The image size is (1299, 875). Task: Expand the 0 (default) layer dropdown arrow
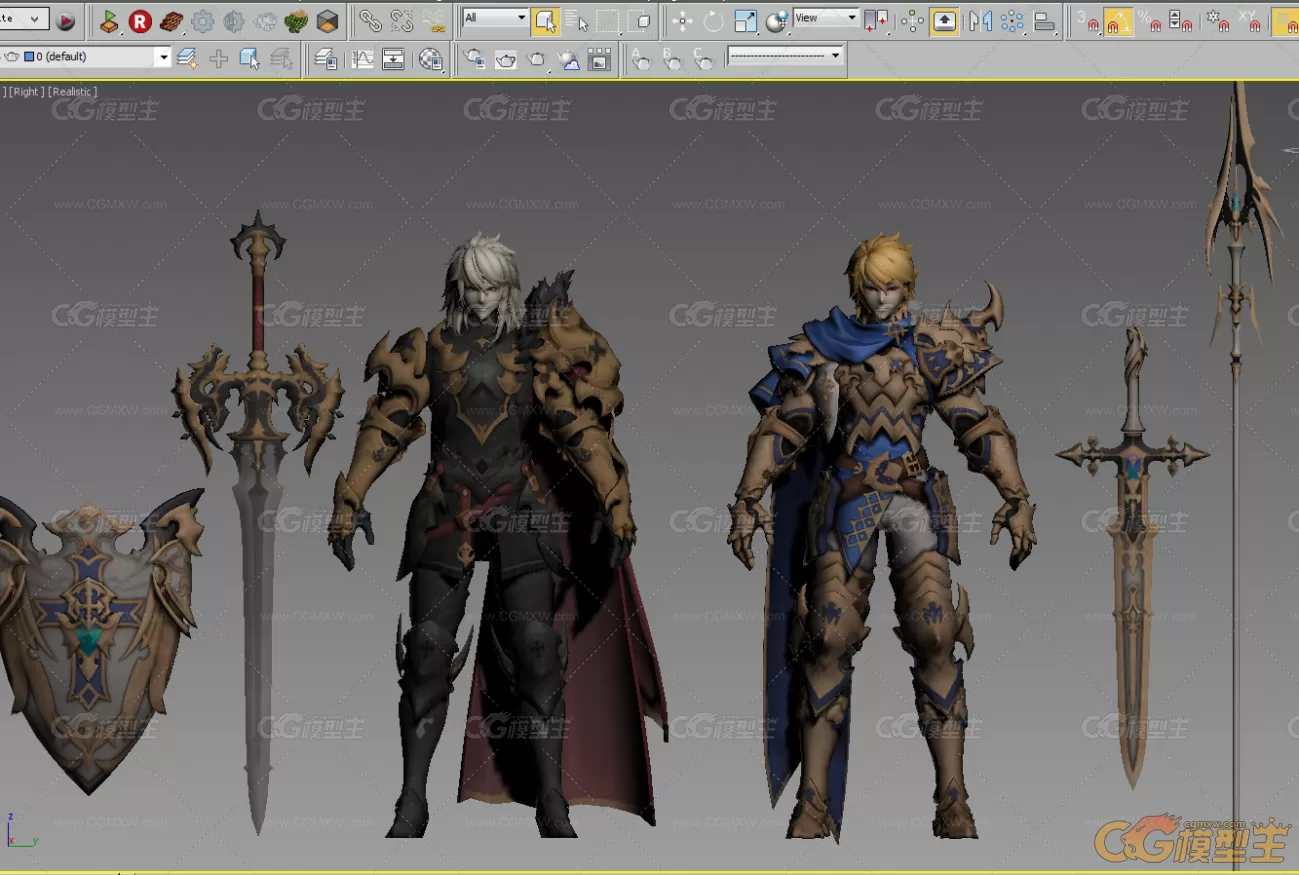coord(163,58)
